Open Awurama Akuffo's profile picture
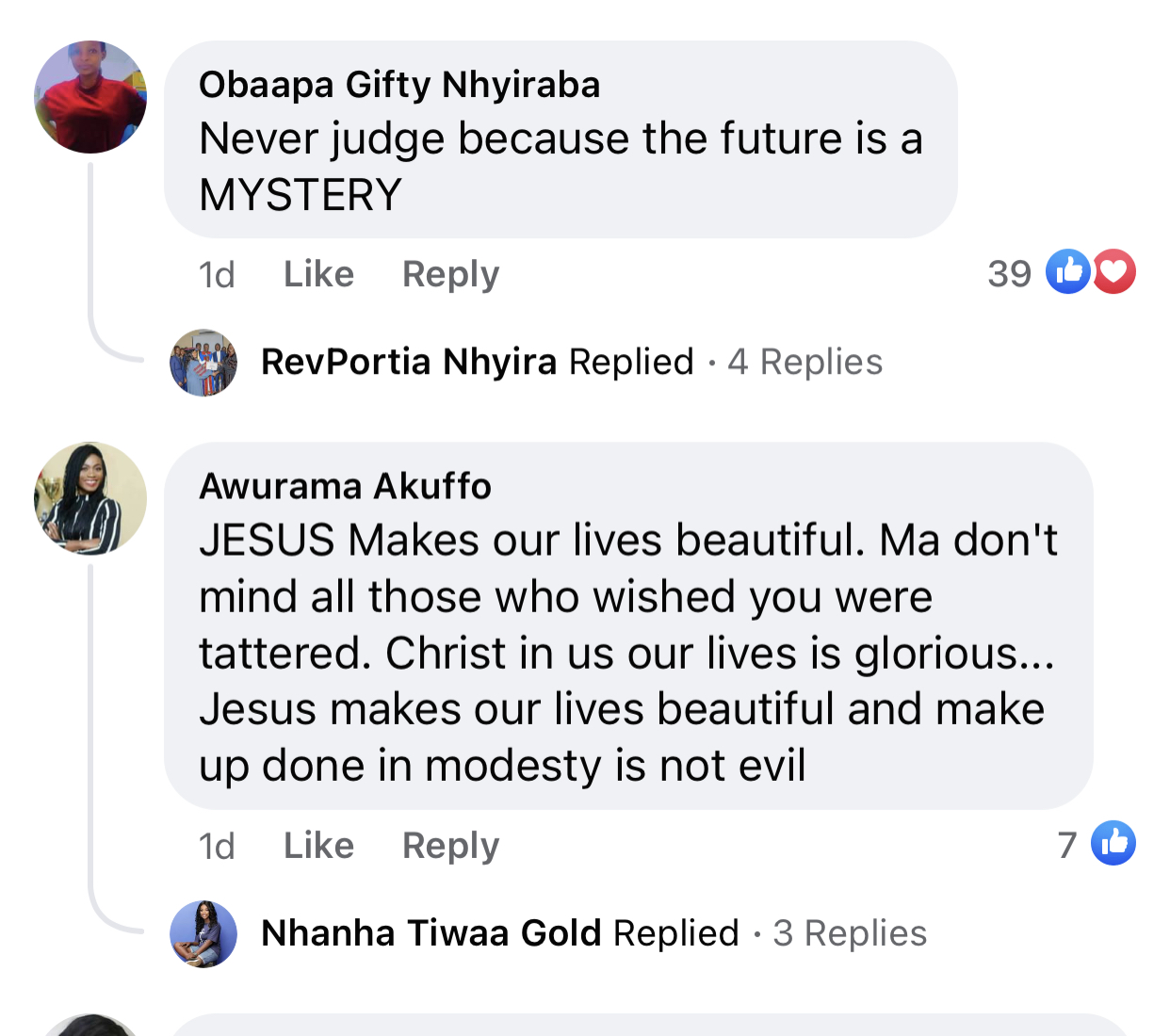 tap(90, 498)
